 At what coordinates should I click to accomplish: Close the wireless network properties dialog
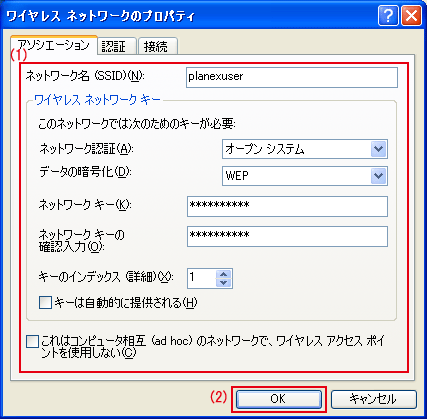pos(411,16)
